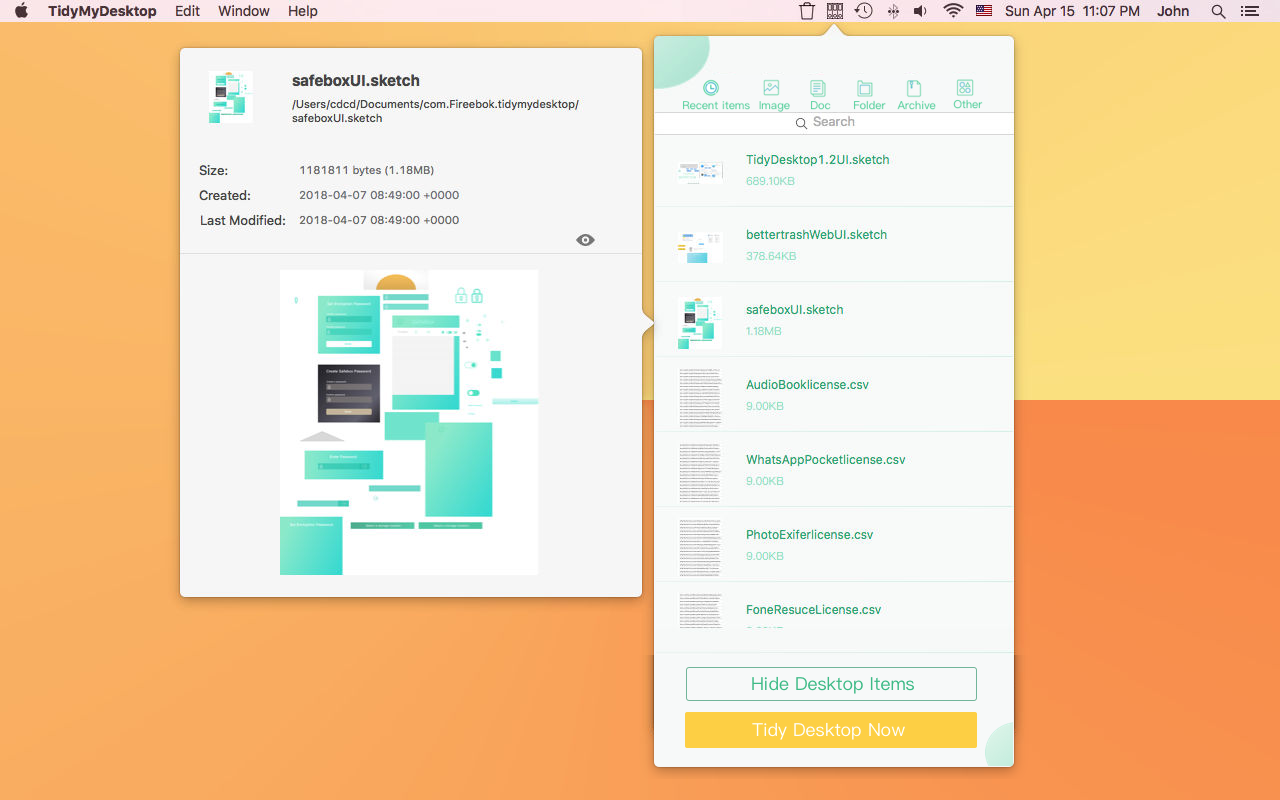This screenshot has width=1280, height=800.
Task: Select PhotoExiferlicense.csv file
Action: 834,545
